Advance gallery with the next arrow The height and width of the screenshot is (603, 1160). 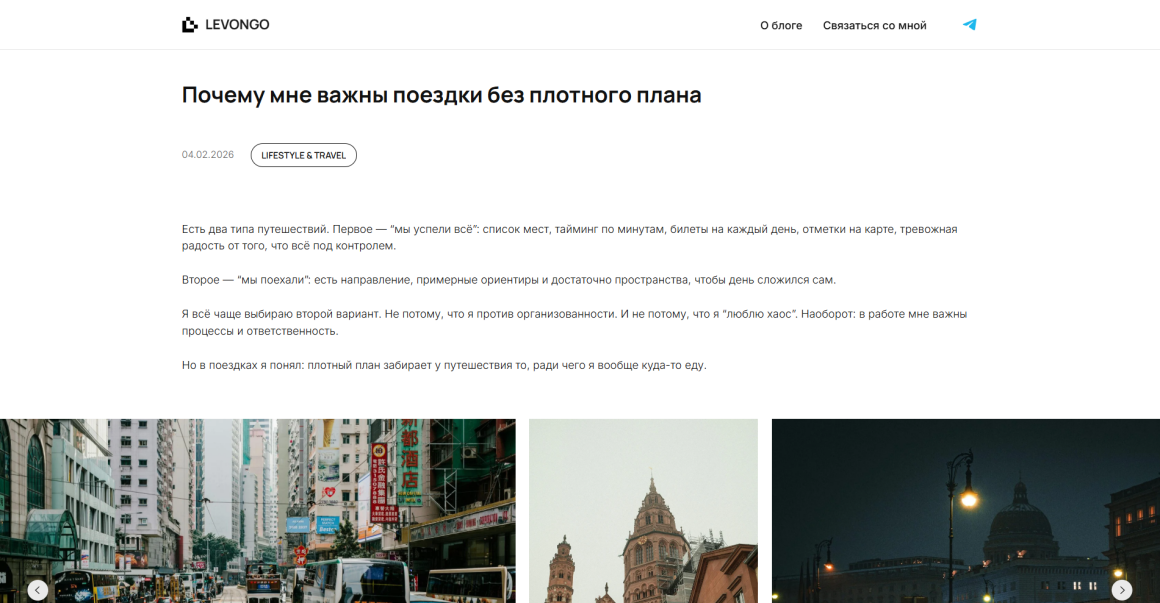click(1122, 590)
